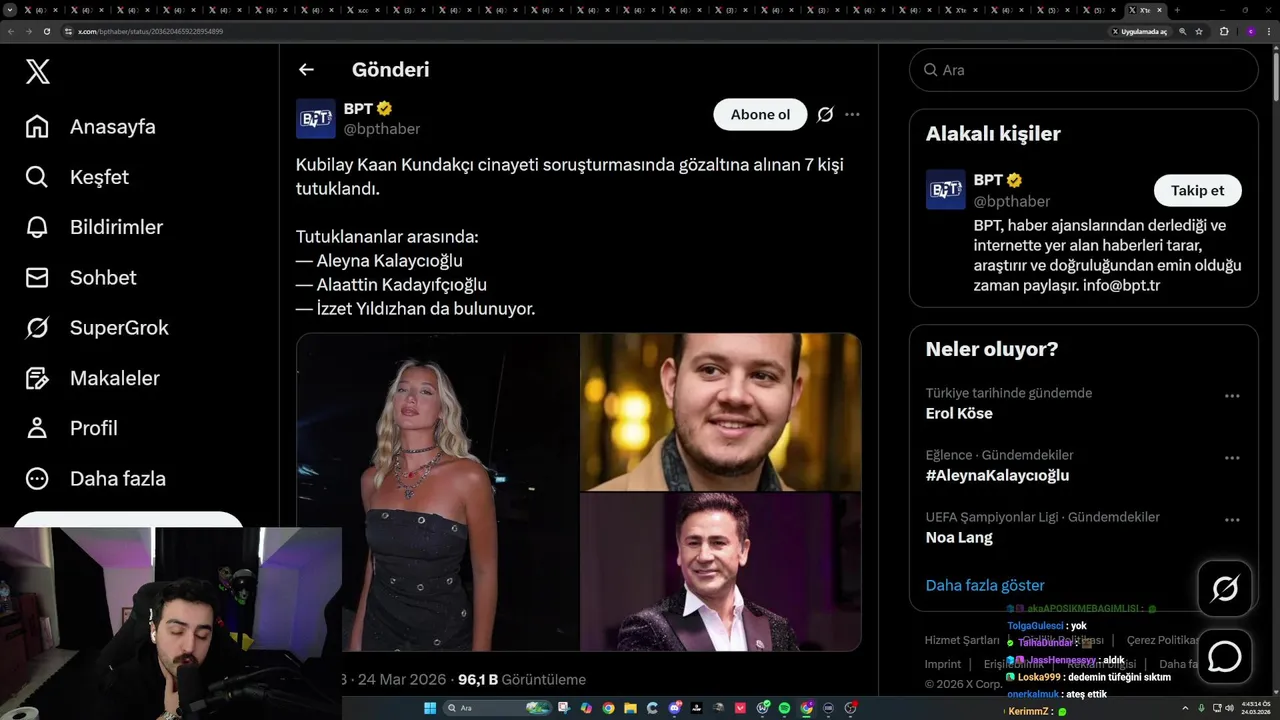The height and width of the screenshot is (720, 1280).
Task: Click Keşfet menu label
Action: coord(99,177)
